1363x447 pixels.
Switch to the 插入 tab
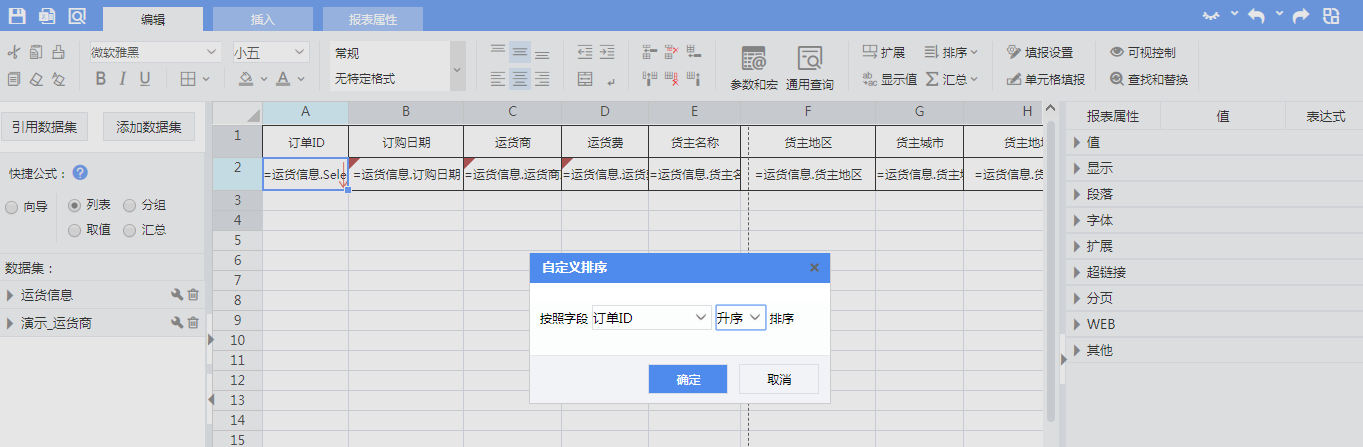pyautogui.click(x=262, y=19)
